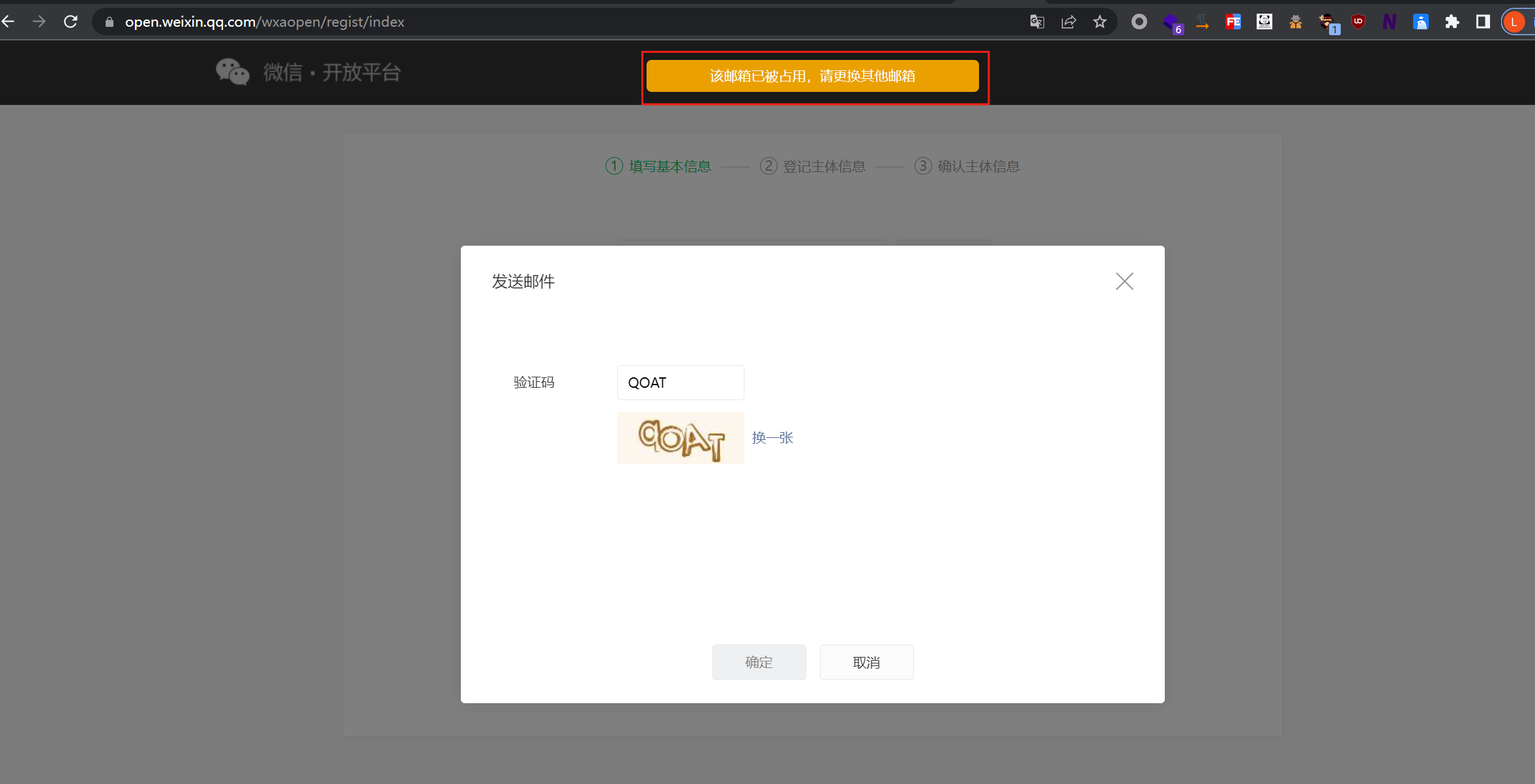The image size is (1535, 784).
Task: Toggle the browser side panel
Action: point(1483,22)
